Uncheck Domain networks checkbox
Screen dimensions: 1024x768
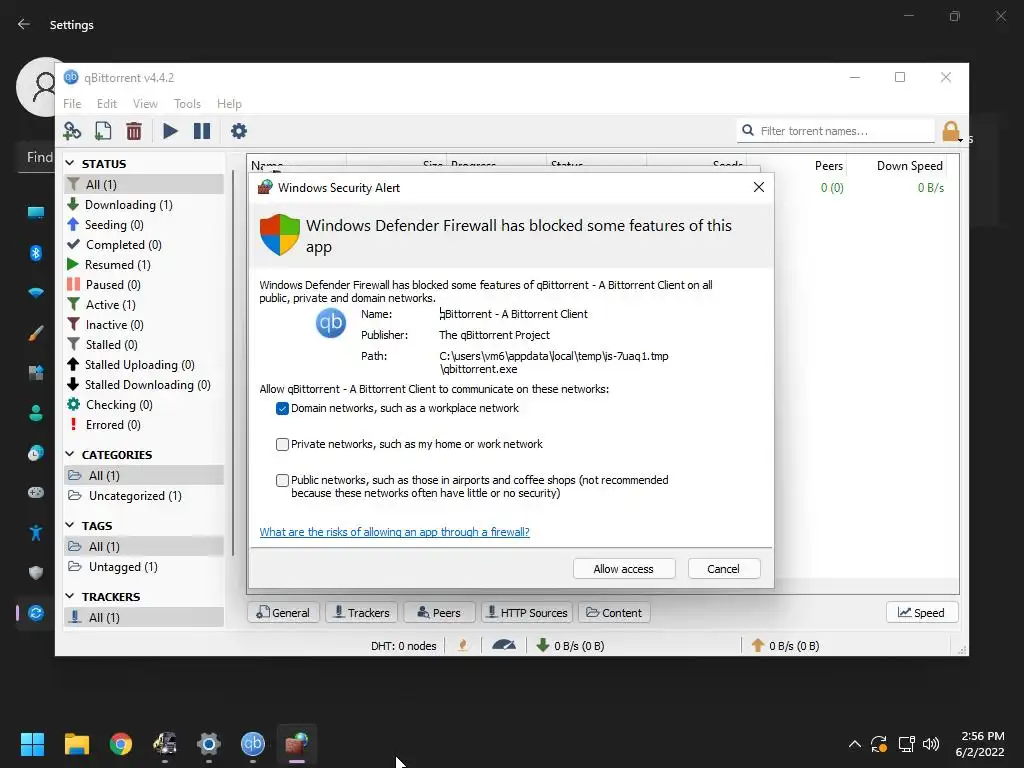282,408
